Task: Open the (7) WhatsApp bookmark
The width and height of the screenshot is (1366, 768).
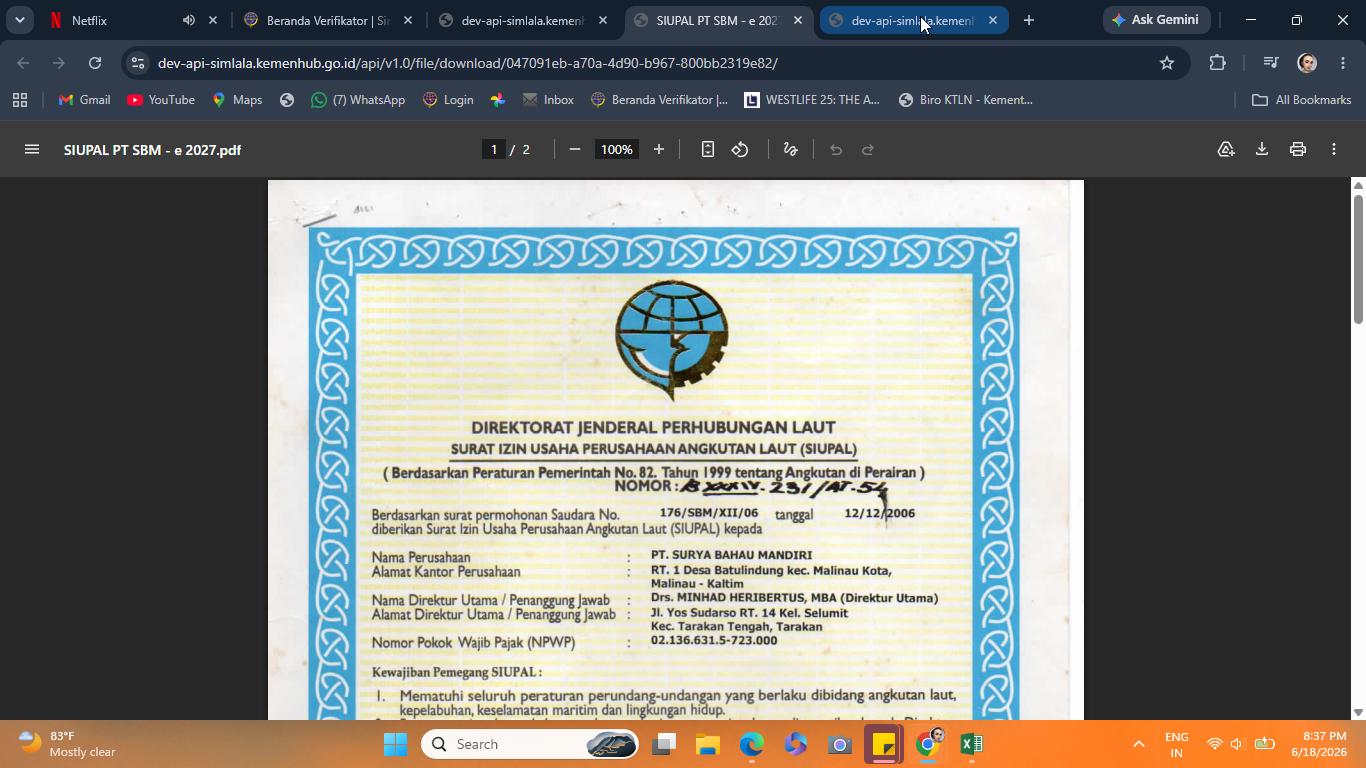Action: click(x=358, y=100)
